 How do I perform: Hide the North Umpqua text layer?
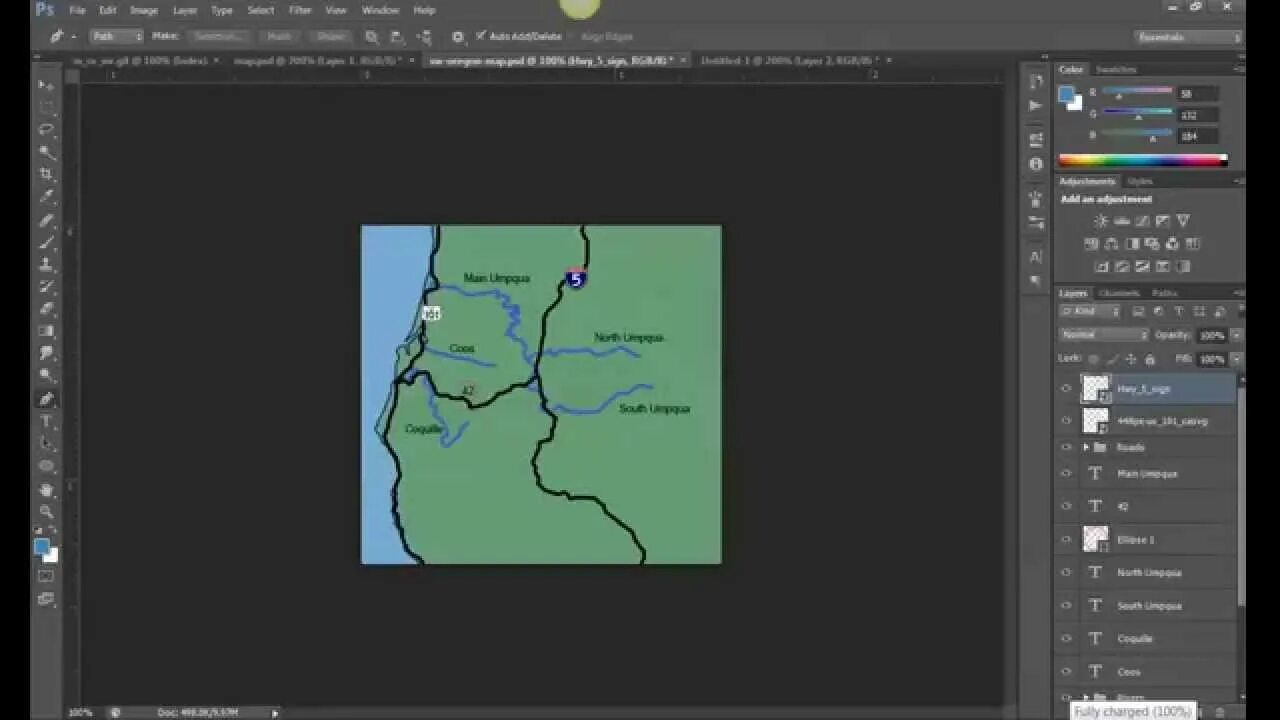1066,573
